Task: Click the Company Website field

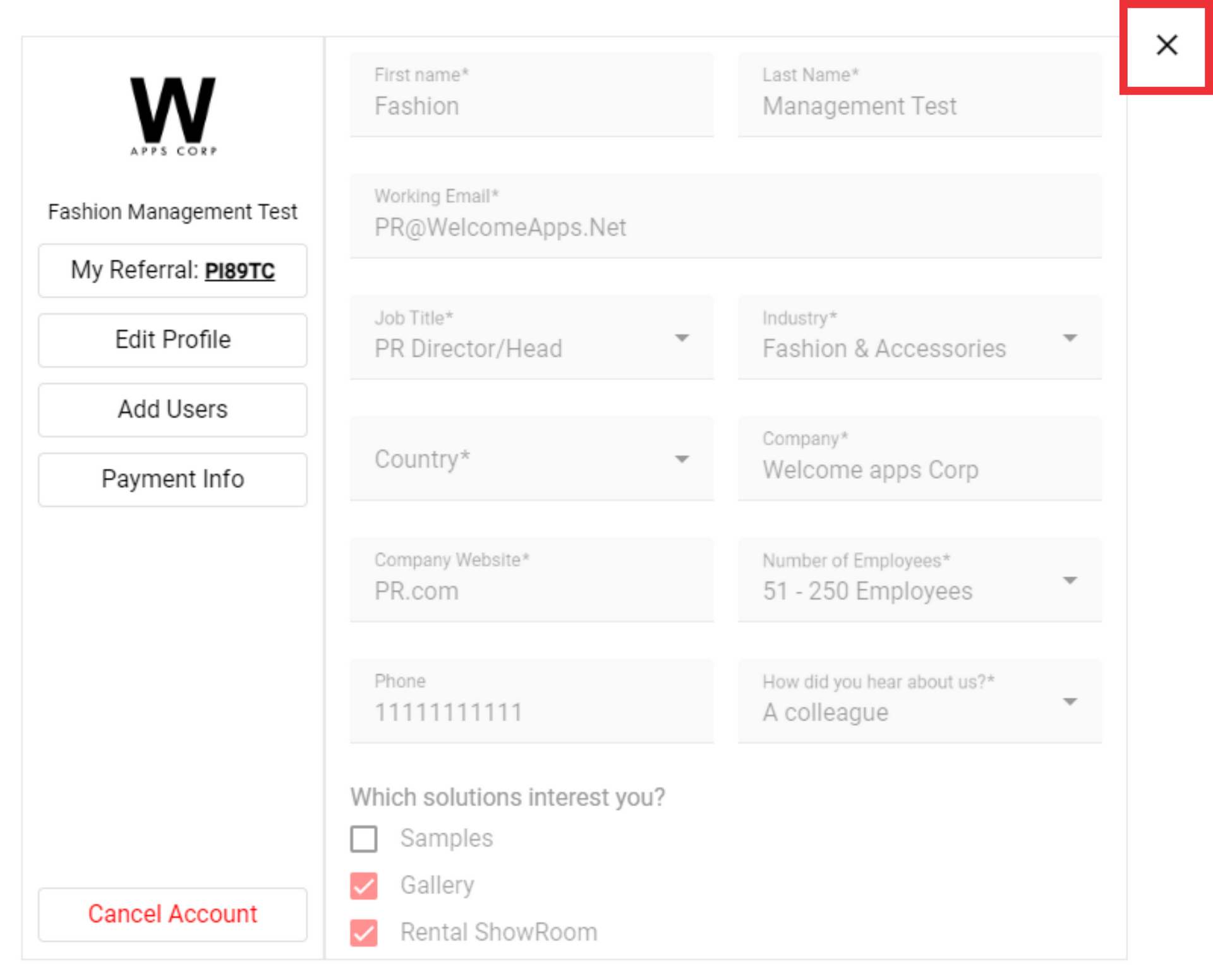Action: coord(532,580)
